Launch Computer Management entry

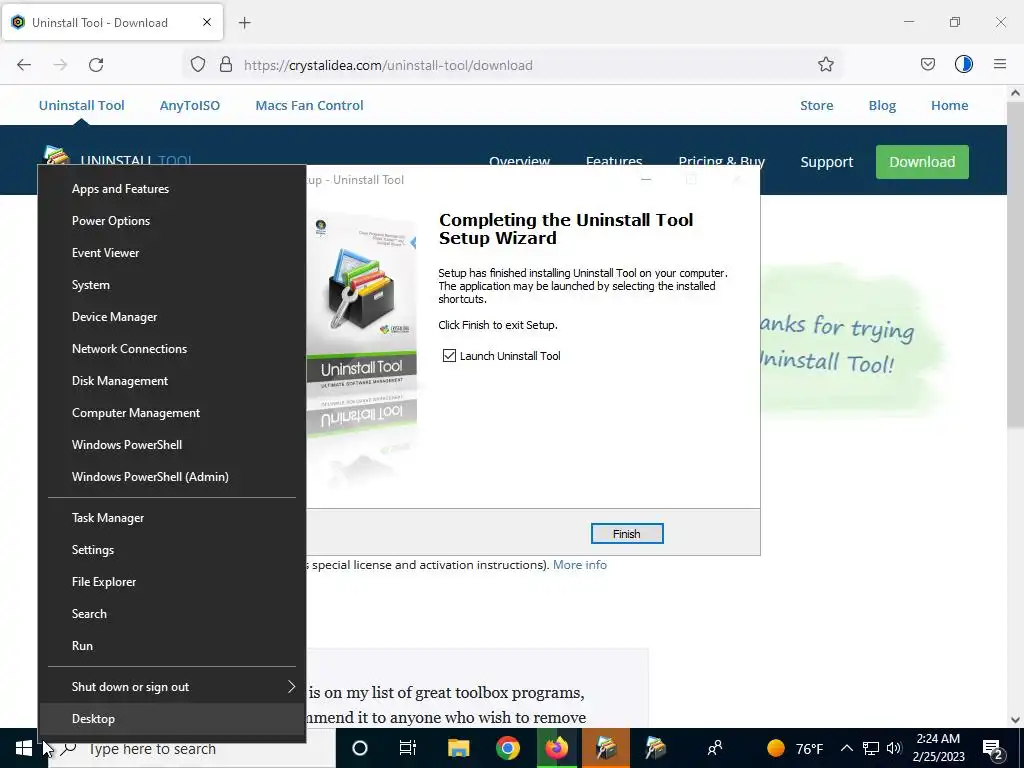point(172,413)
